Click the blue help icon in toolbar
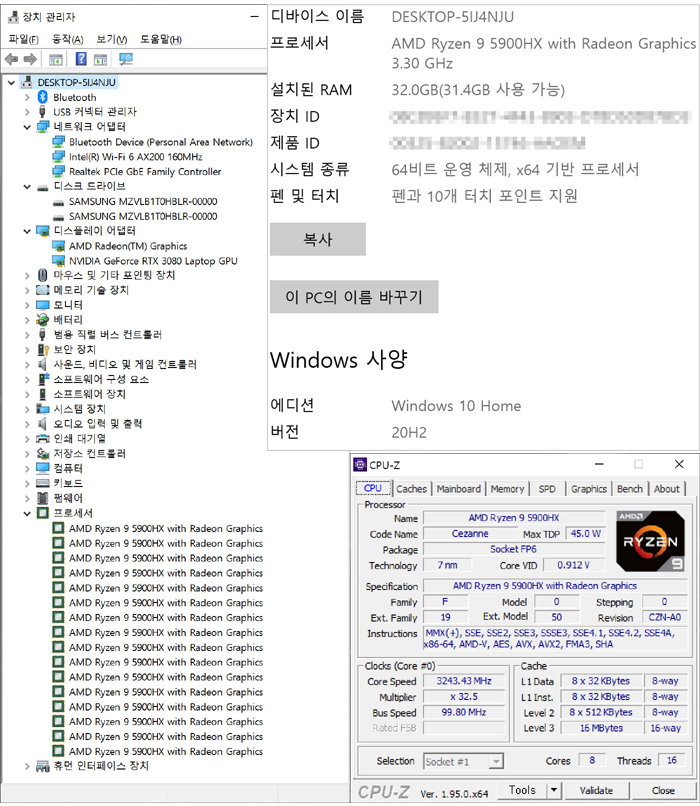 point(81,60)
